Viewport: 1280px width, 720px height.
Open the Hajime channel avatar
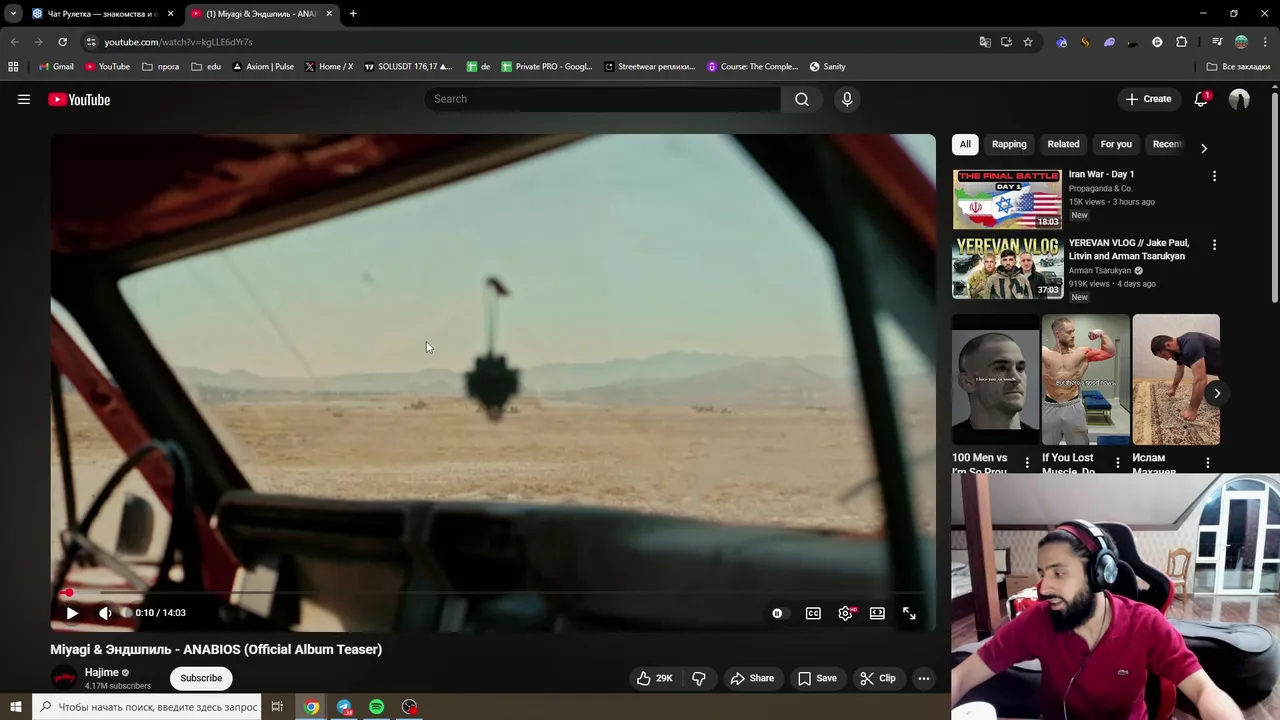pos(64,678)
